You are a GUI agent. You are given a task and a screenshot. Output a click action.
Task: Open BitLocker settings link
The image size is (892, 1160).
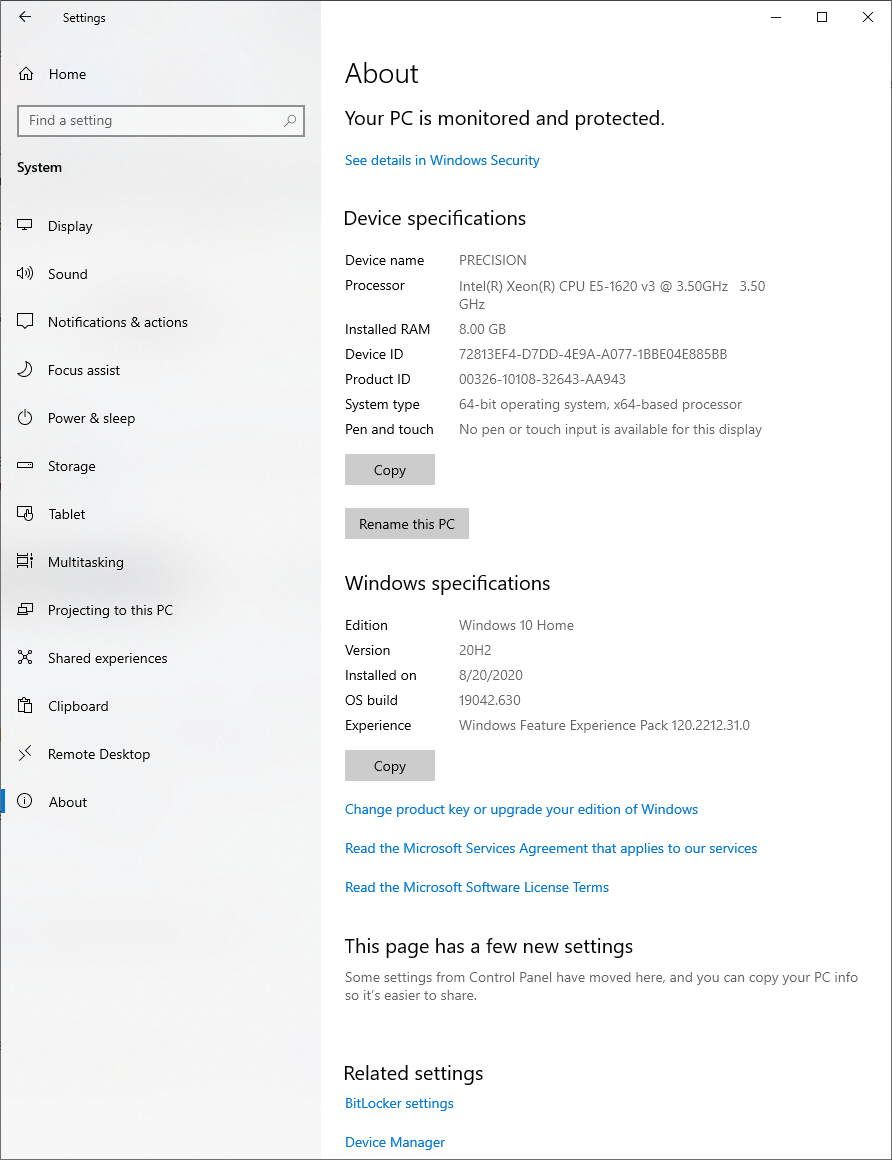[x=398, y=1103]
